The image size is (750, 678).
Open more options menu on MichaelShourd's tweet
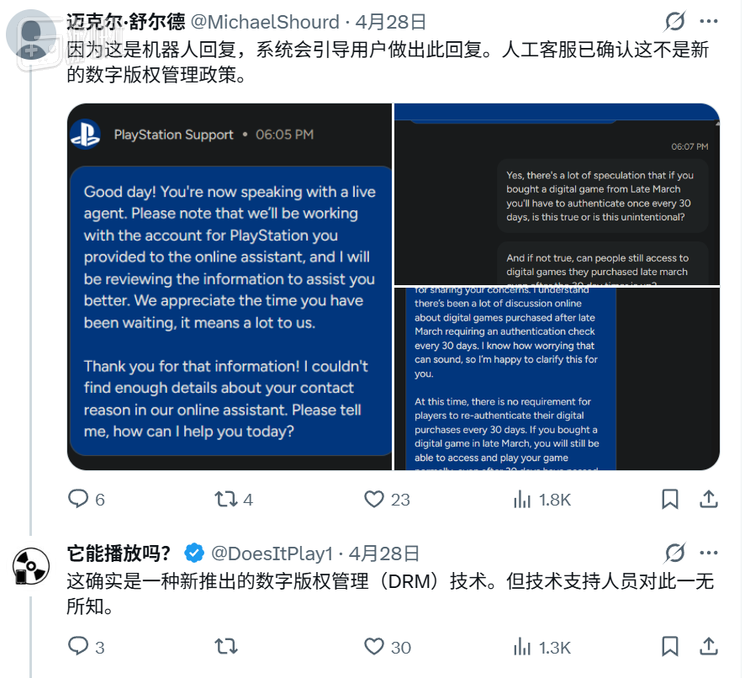[708, 21]
